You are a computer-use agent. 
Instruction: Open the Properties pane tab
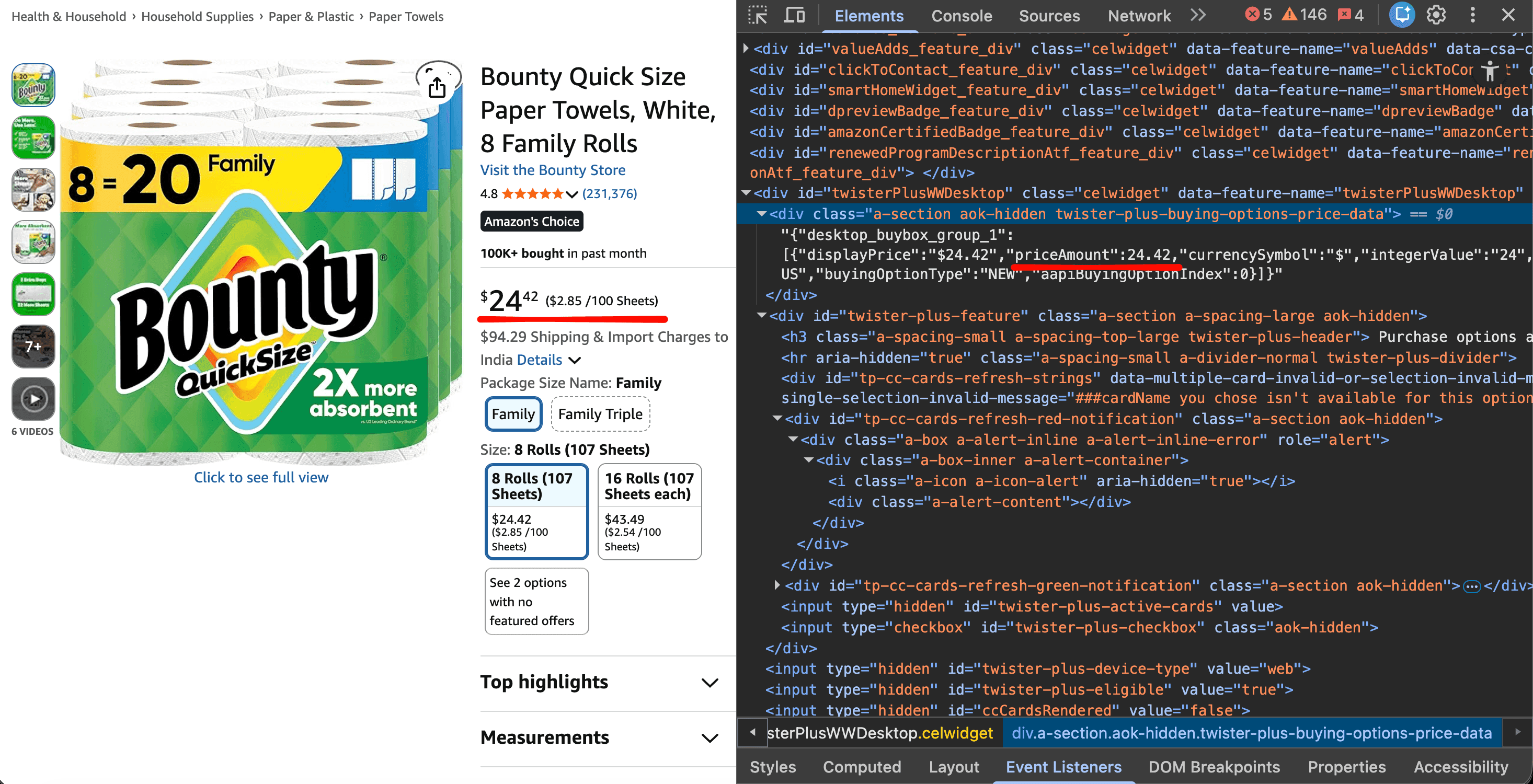pyautogui.click(x=1347, y=767)
